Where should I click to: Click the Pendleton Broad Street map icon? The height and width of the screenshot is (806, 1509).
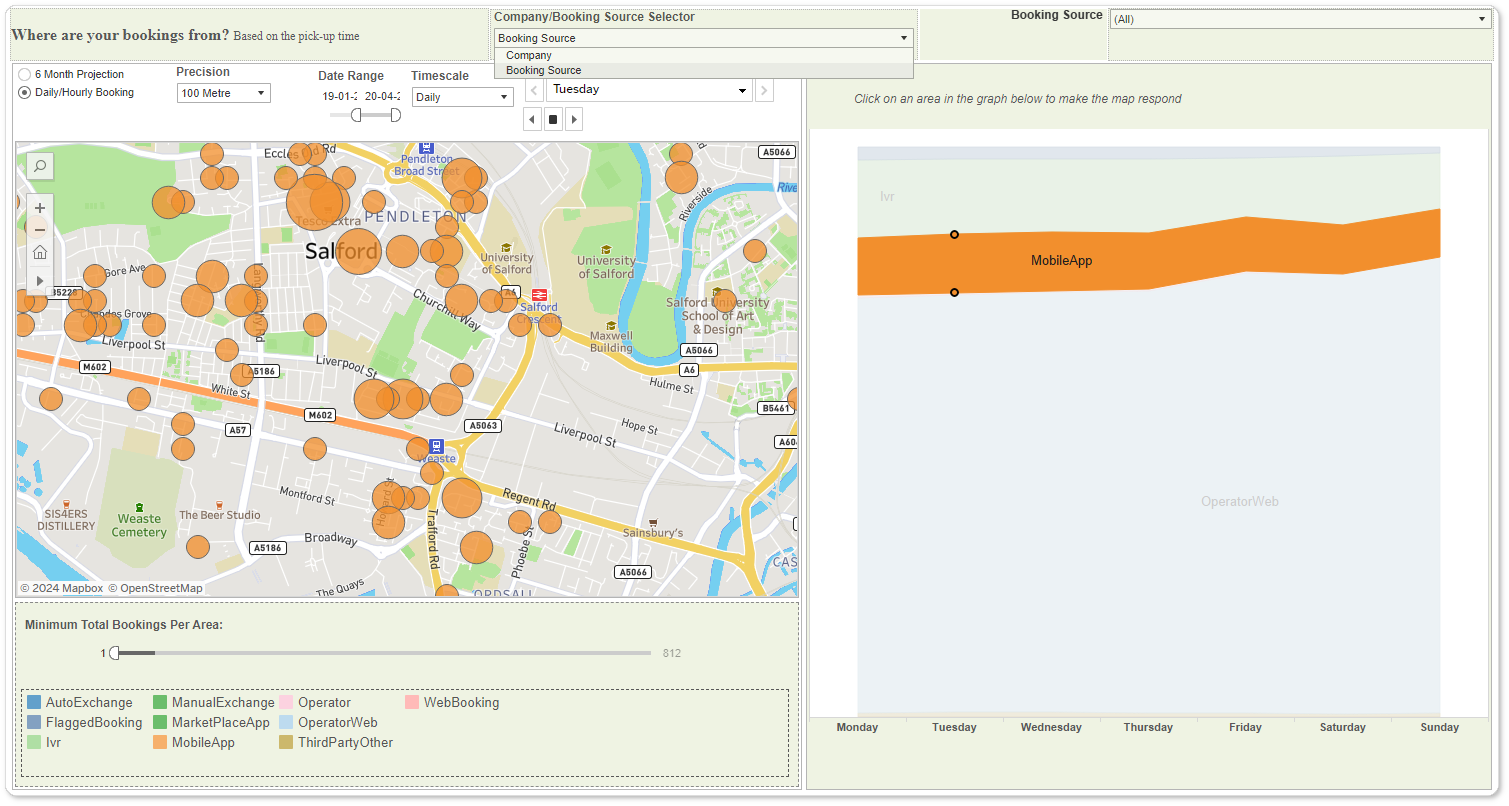pos(427,147)
